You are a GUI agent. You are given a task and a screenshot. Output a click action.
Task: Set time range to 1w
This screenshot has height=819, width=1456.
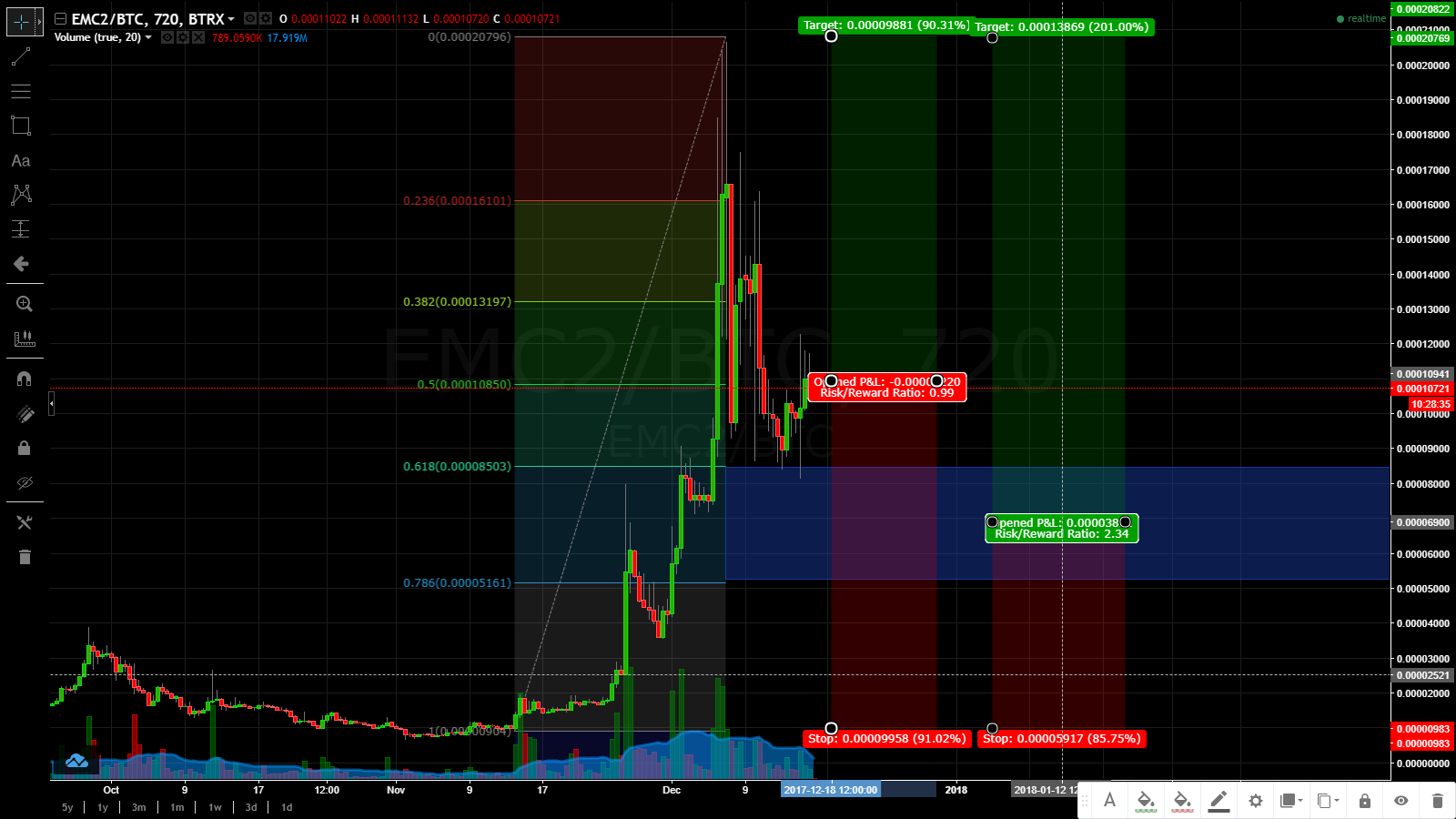pyautogui.click(x=215, y=807)
